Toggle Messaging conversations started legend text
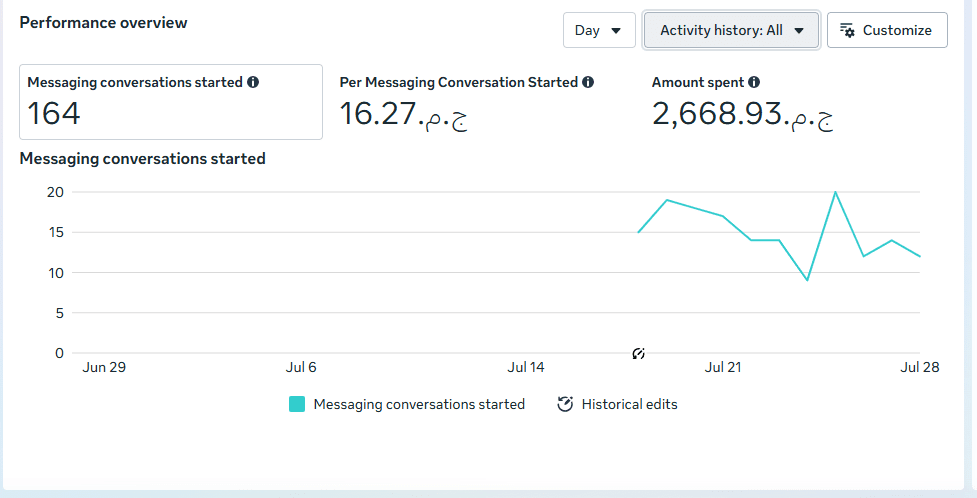Image resolution: width=977 pixels, height=498 pixels. (x=419, y=404)
